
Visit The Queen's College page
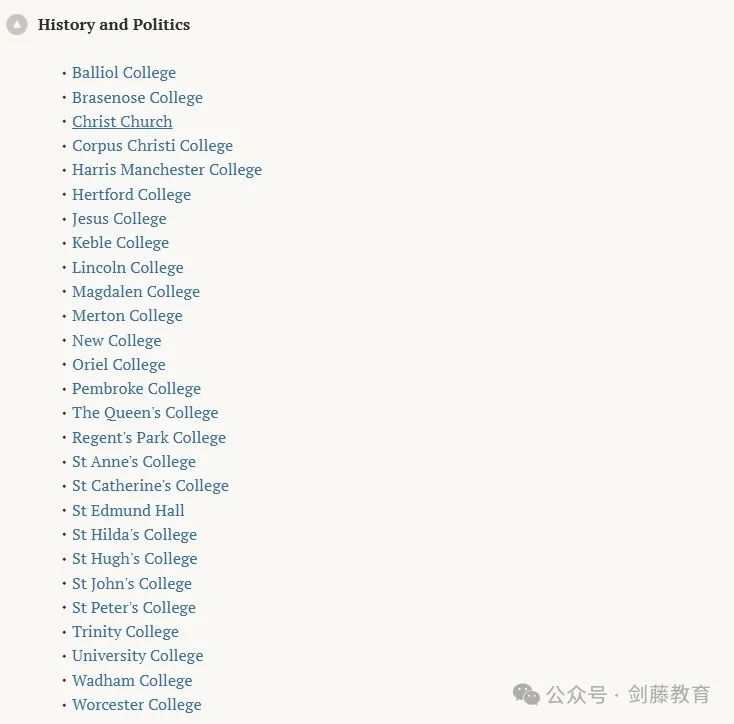pos(144,413)
